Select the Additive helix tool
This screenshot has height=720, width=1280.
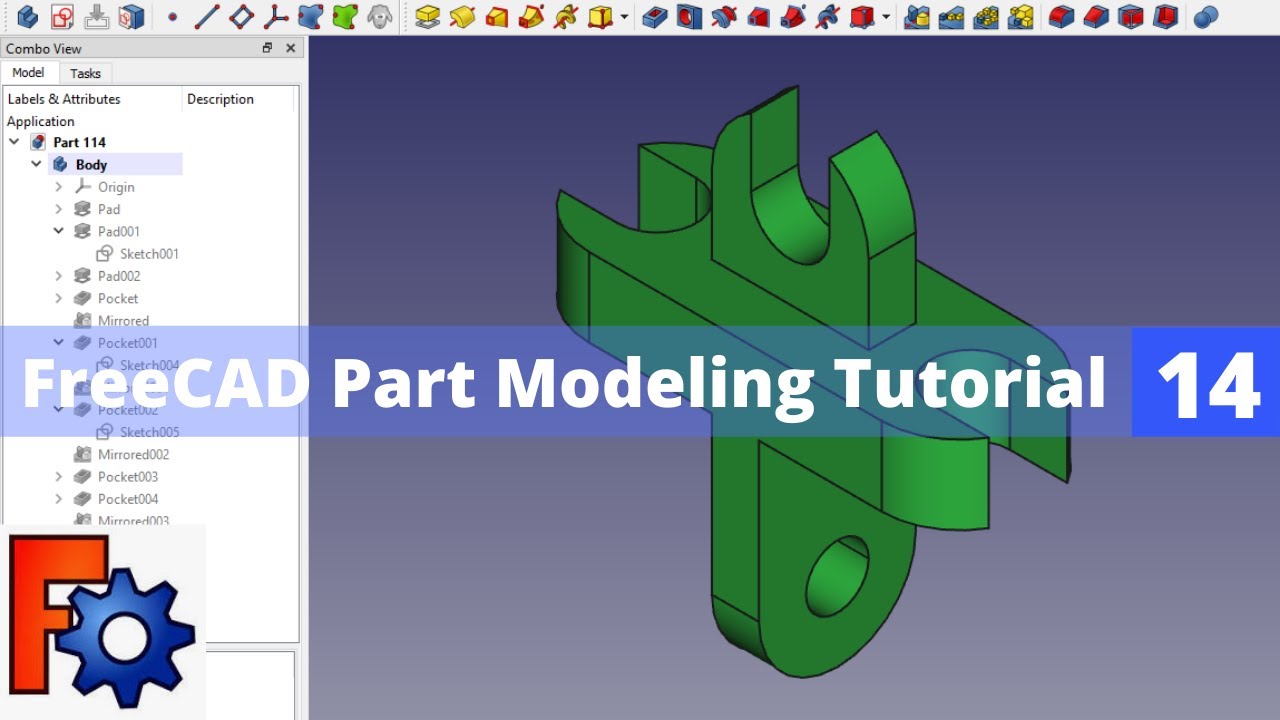coord(565,16)
